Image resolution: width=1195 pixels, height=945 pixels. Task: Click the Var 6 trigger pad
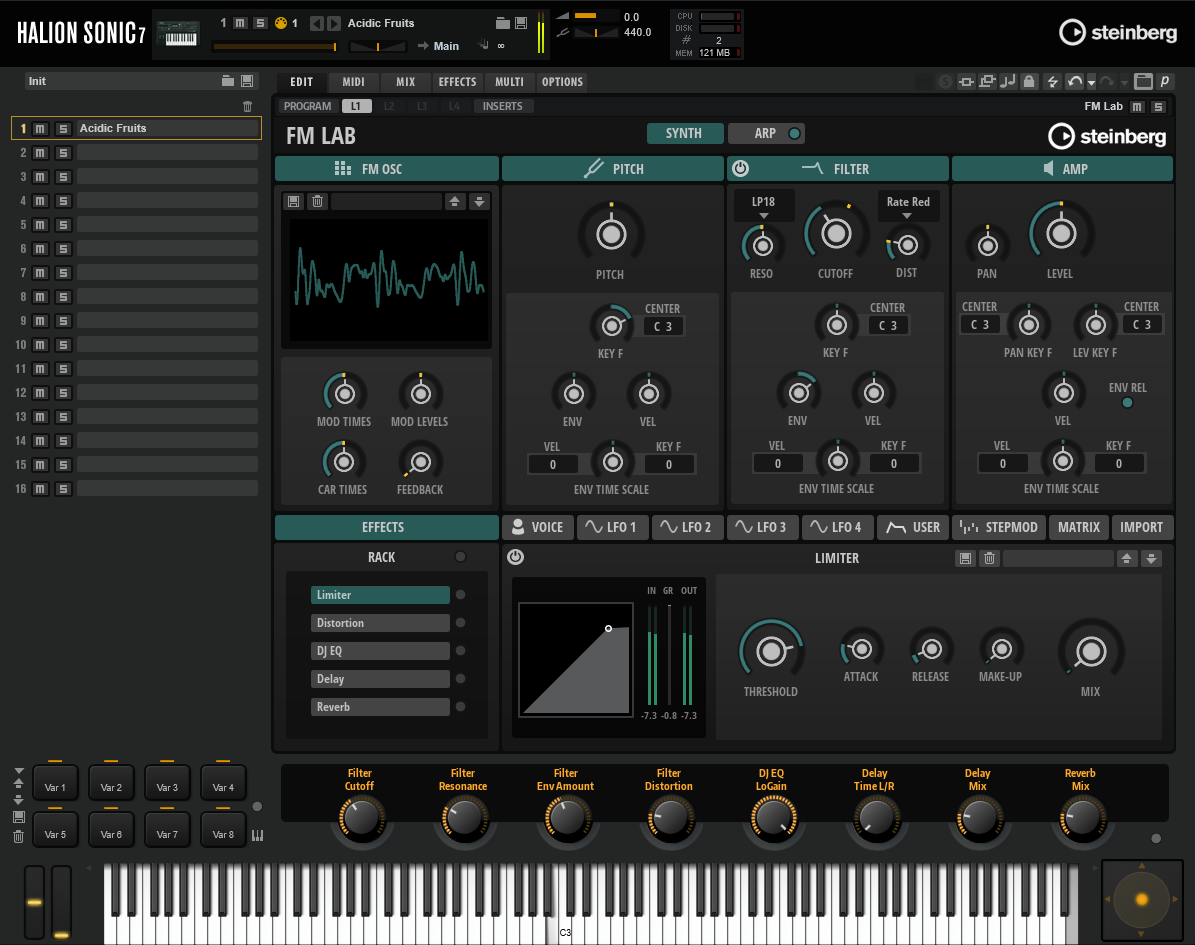(111, 831)
